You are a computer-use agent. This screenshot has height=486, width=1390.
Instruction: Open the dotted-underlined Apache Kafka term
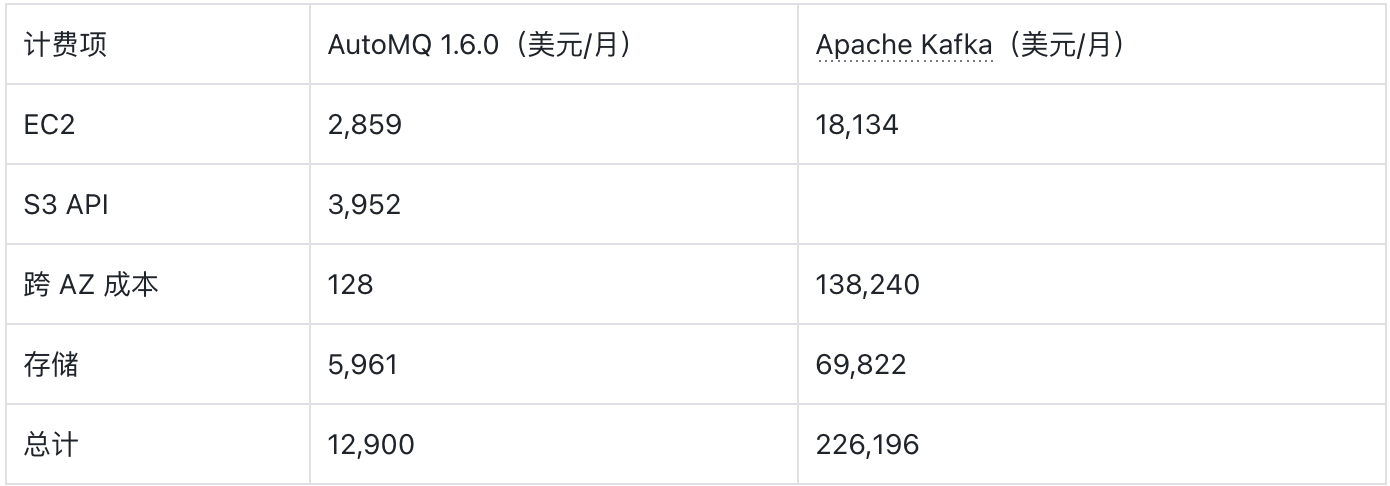point(904,45)
